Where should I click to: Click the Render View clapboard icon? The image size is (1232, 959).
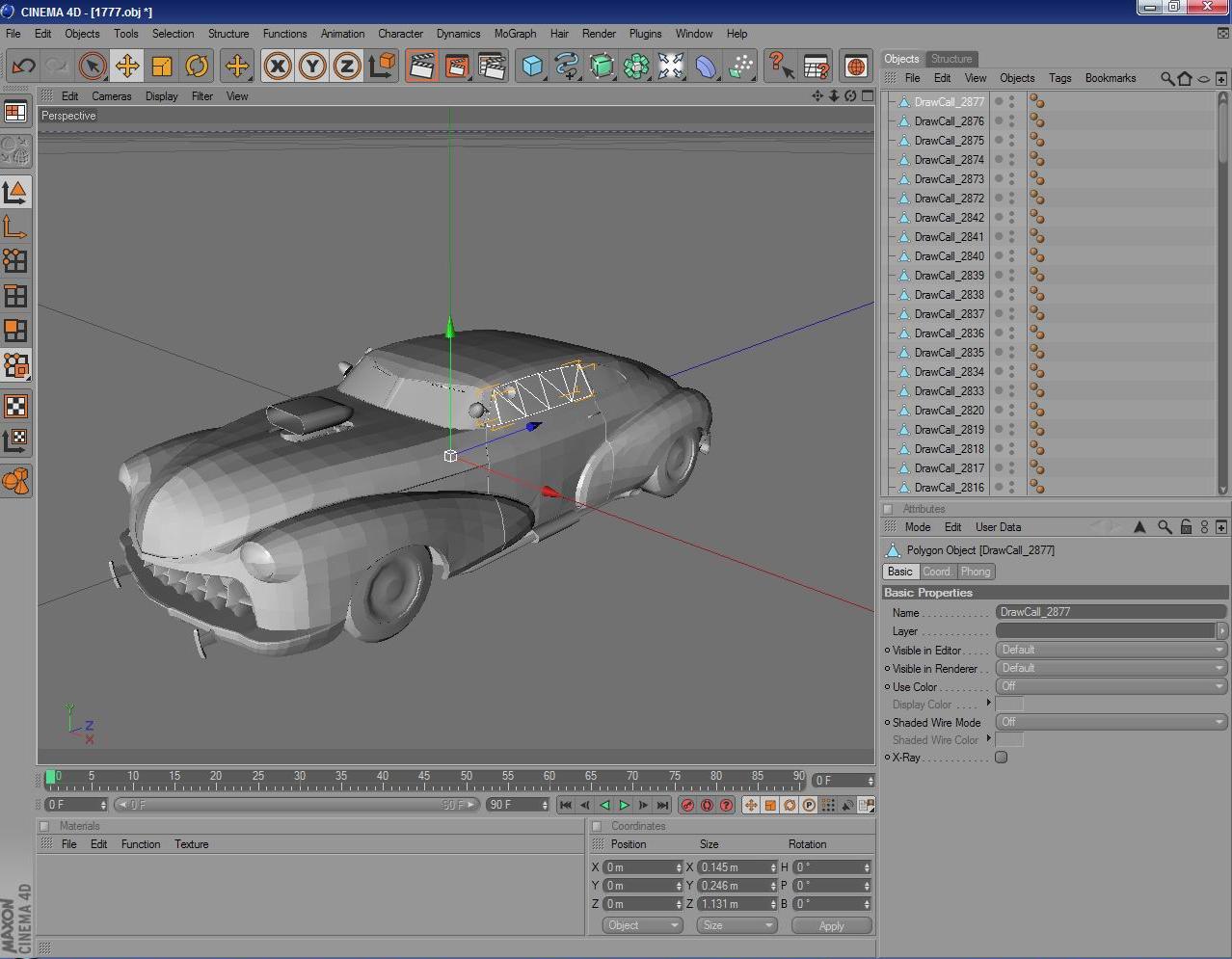(x=421, y=66)
